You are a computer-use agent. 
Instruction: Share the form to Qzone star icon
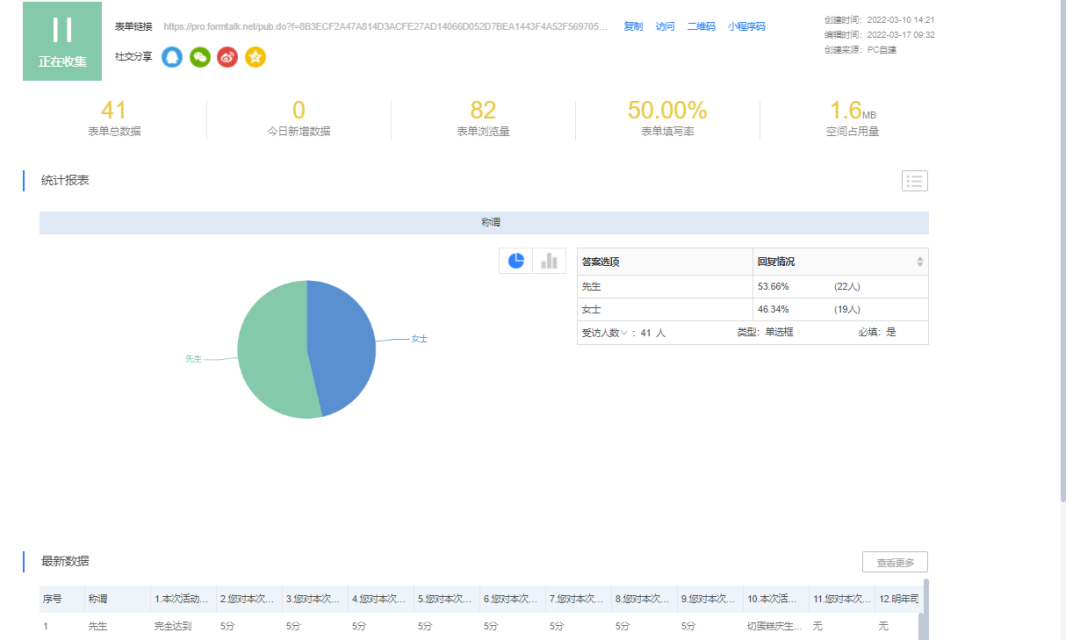[x=255, y=57]
